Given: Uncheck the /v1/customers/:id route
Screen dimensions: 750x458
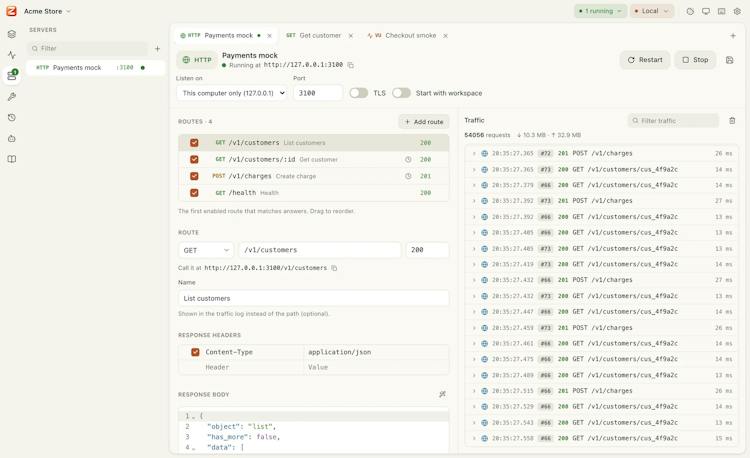Looking at the screenshot, I should click(x=194, y=160).
